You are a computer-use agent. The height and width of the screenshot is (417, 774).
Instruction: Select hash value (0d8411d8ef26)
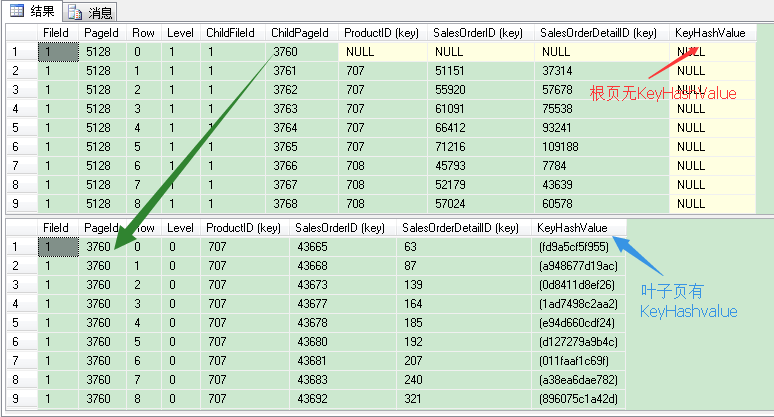579,285
